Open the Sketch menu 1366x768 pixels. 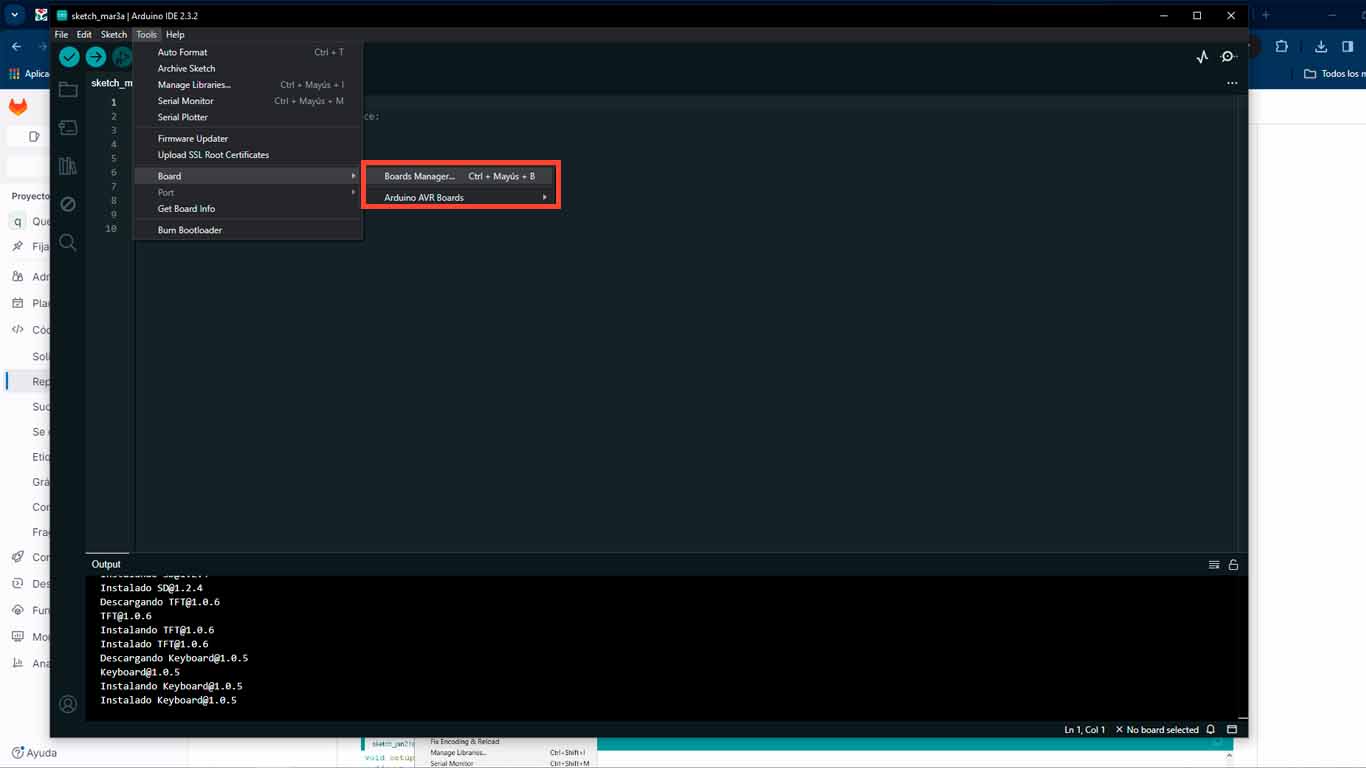(x=114, y=35)
